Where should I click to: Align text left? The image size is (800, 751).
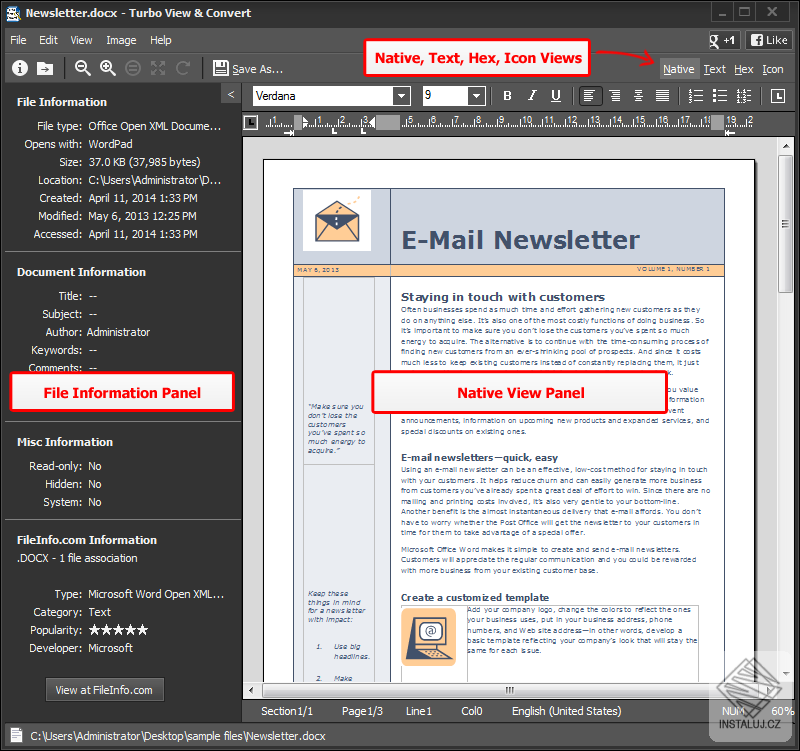click(x=589, y=95)
